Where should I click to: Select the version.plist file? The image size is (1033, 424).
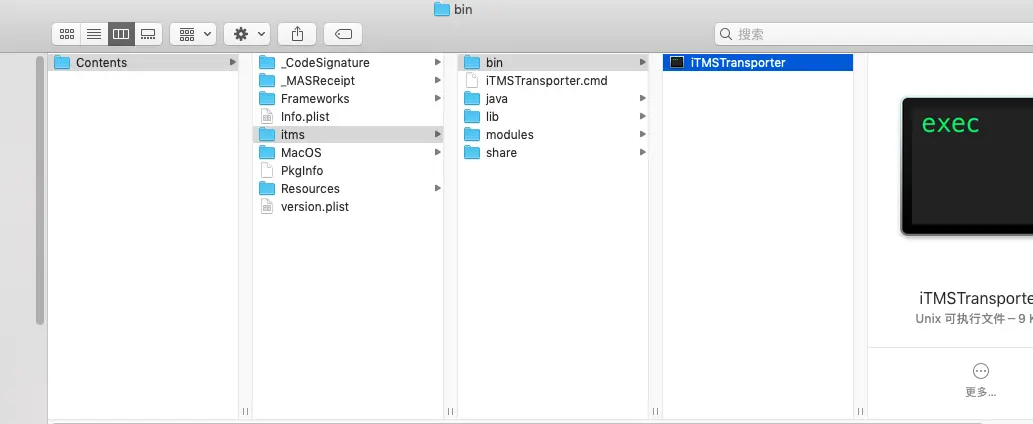(348, 207)
